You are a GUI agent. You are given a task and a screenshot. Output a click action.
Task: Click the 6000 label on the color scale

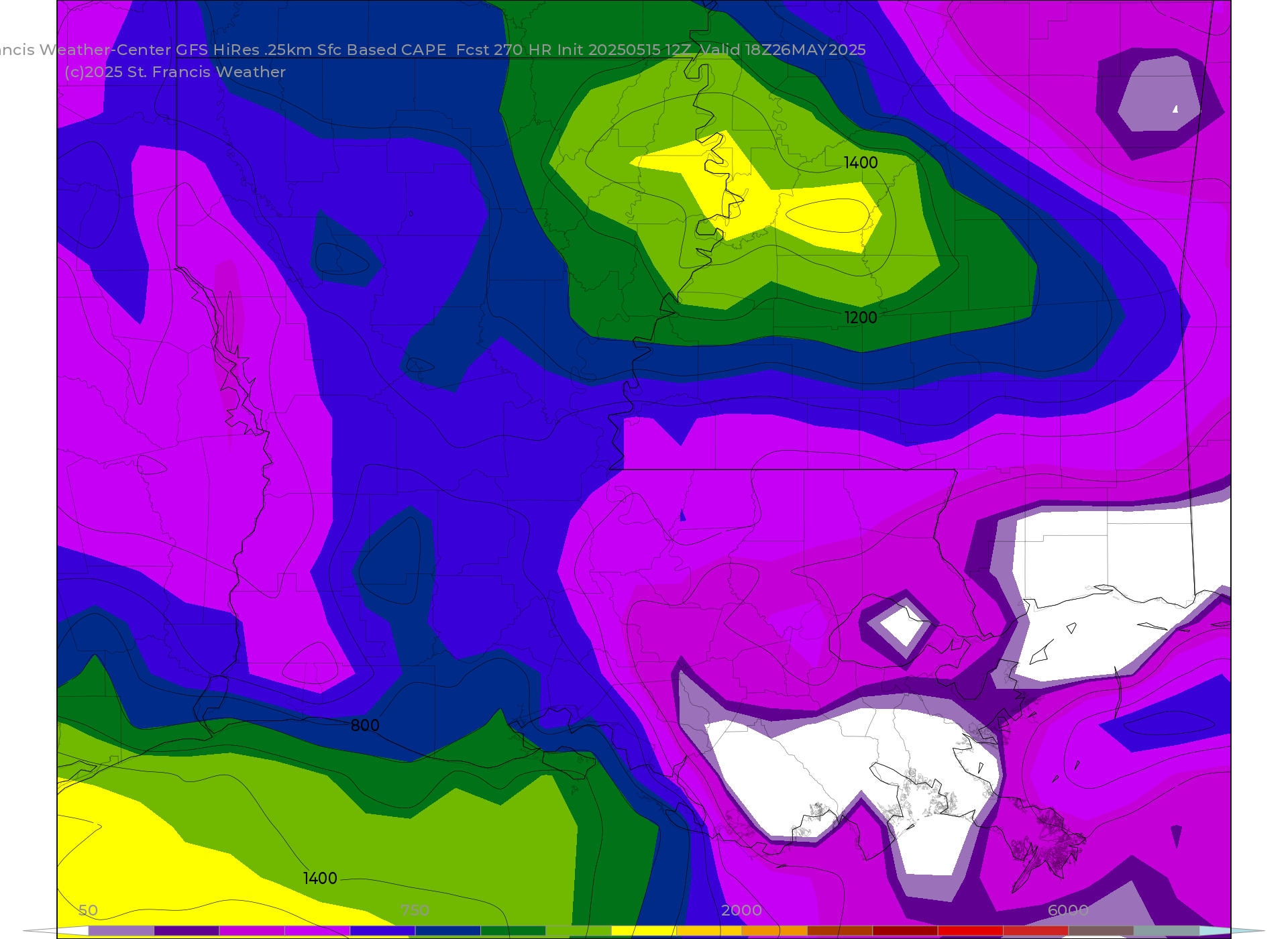1068,910
